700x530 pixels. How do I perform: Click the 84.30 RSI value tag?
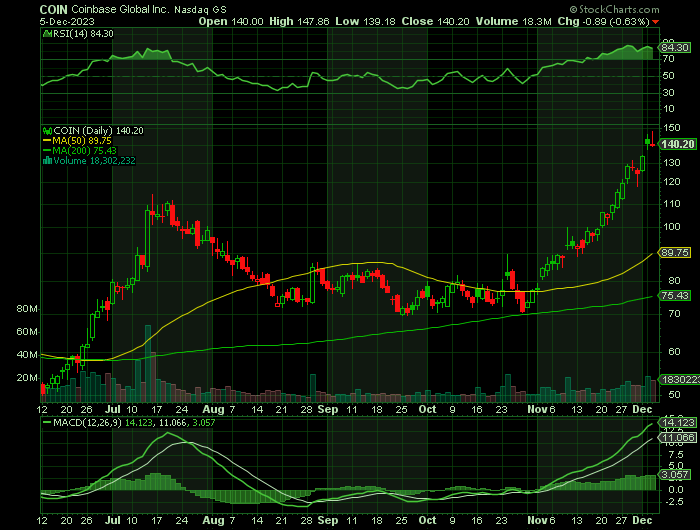point(675,47)
